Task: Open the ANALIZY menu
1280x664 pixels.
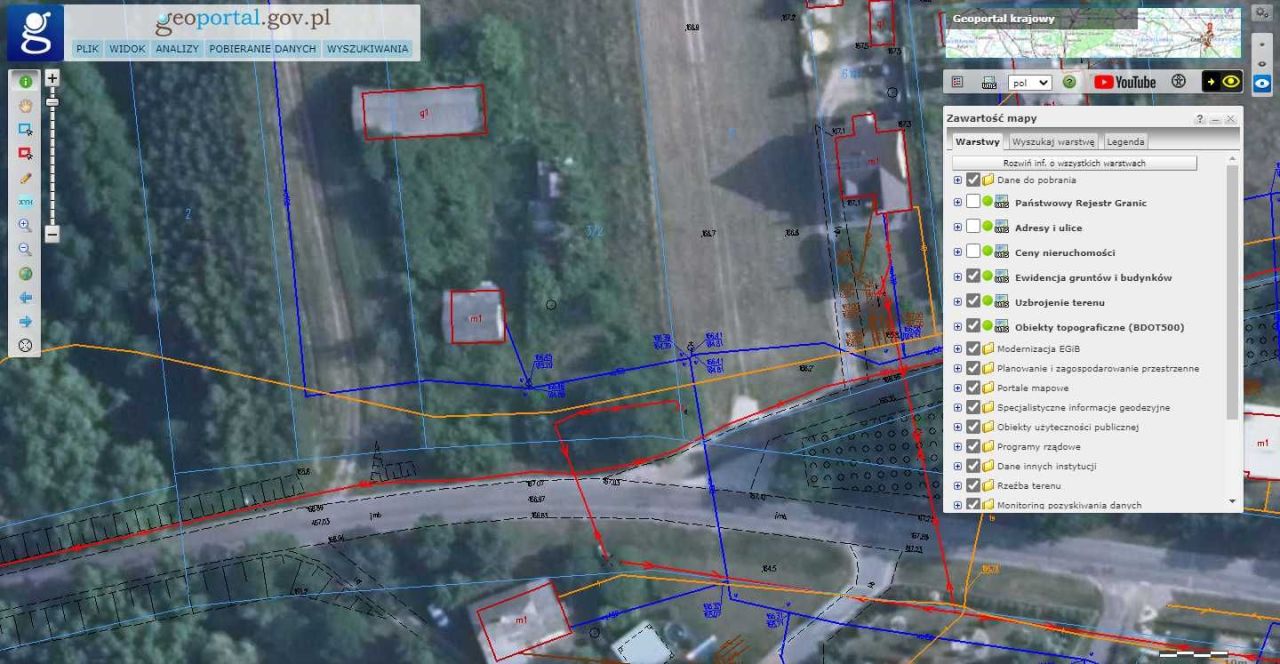Action: click(177, 48)
